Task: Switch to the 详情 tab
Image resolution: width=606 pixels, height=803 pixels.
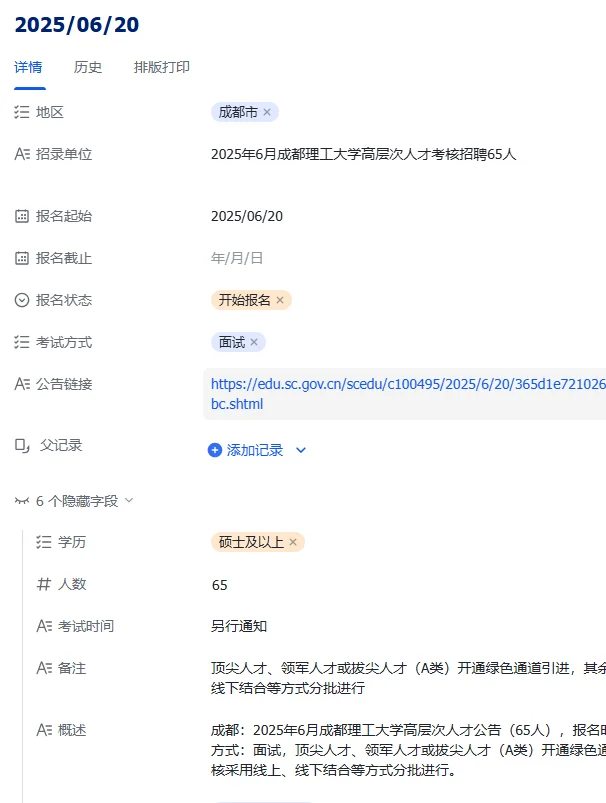Action: [28, 67]
